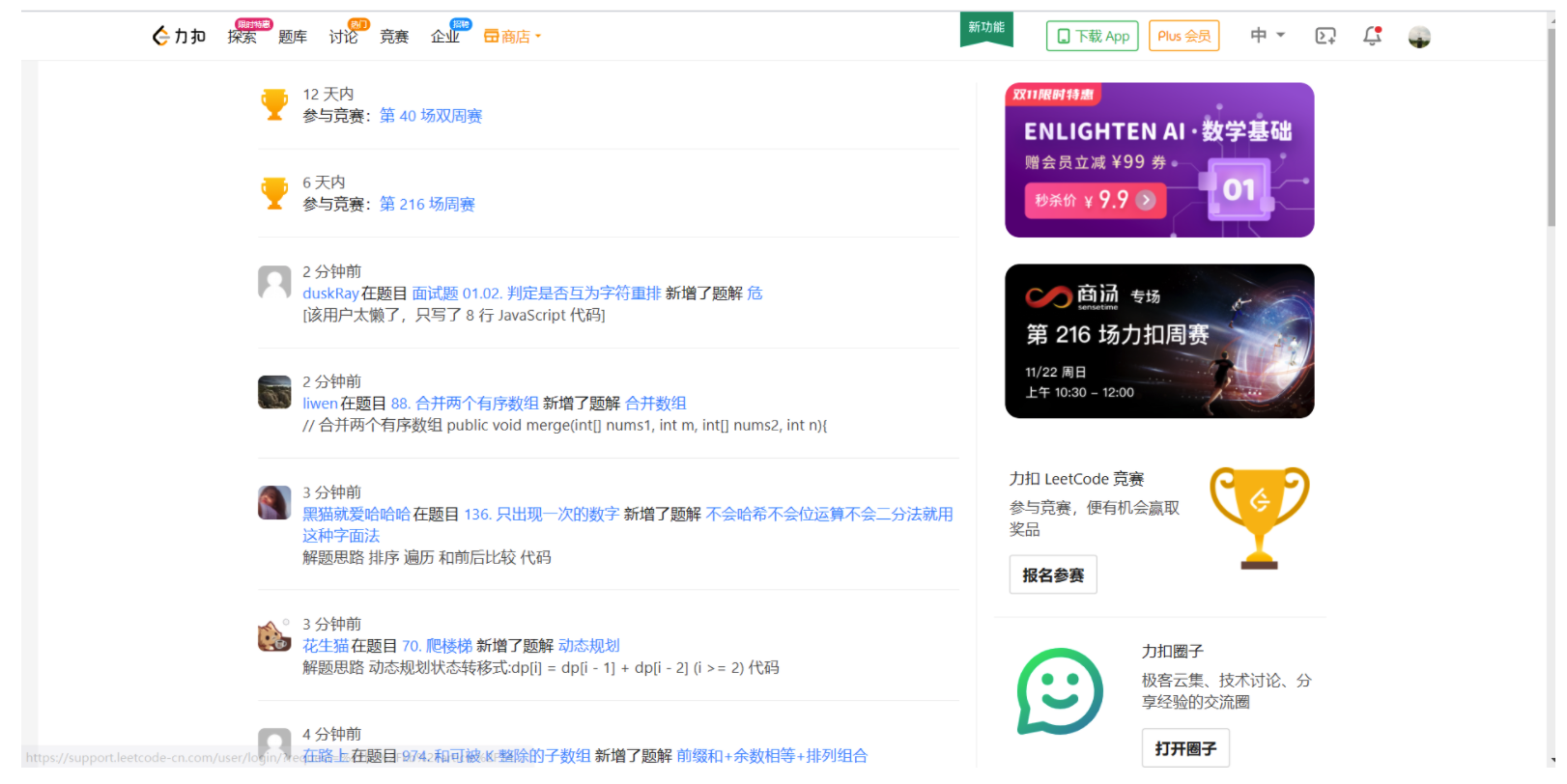
Task: Open the 中 language dropdown
Action: [1268, 36]
